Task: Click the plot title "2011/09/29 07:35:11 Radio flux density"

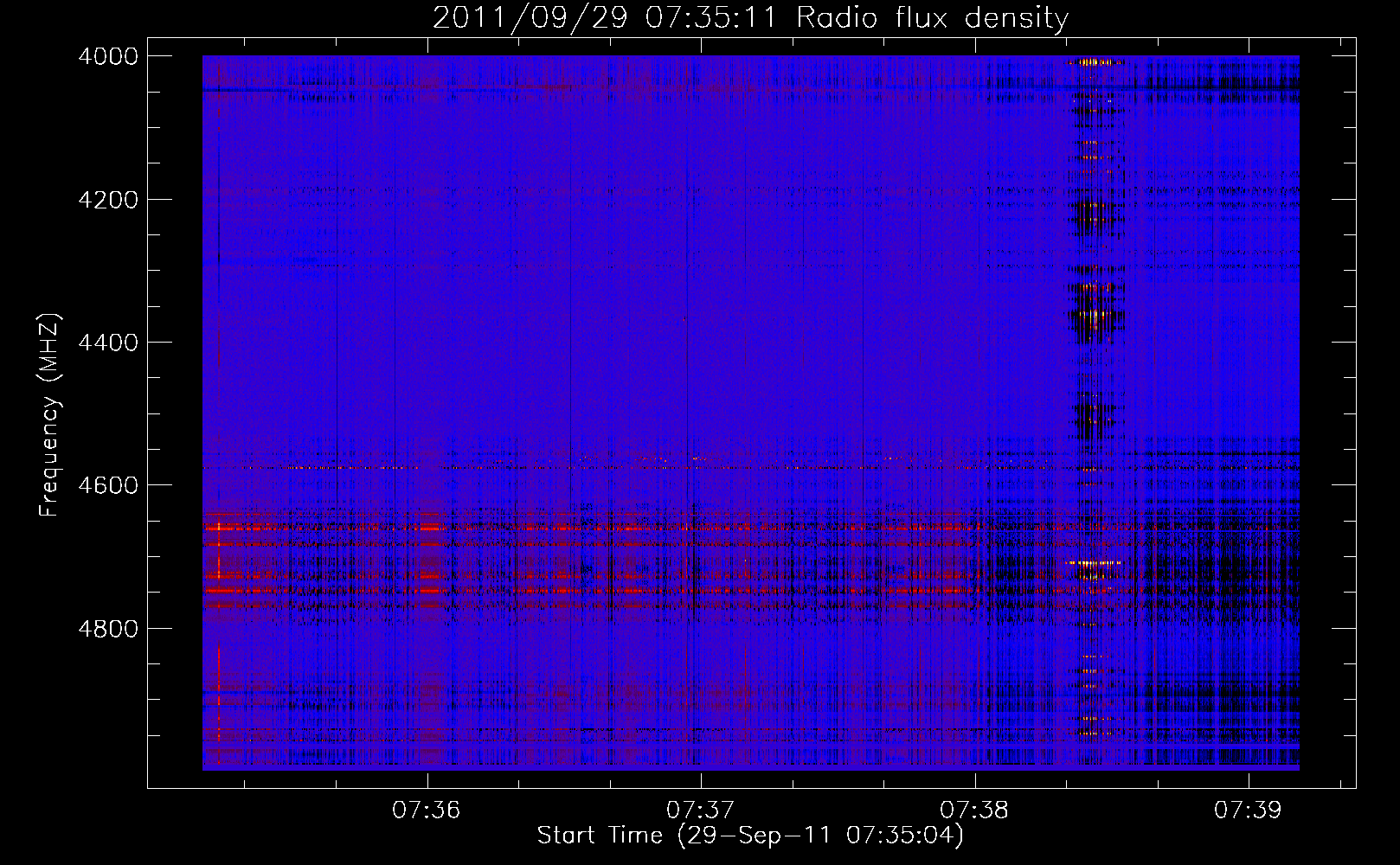Action: point(751,17)
